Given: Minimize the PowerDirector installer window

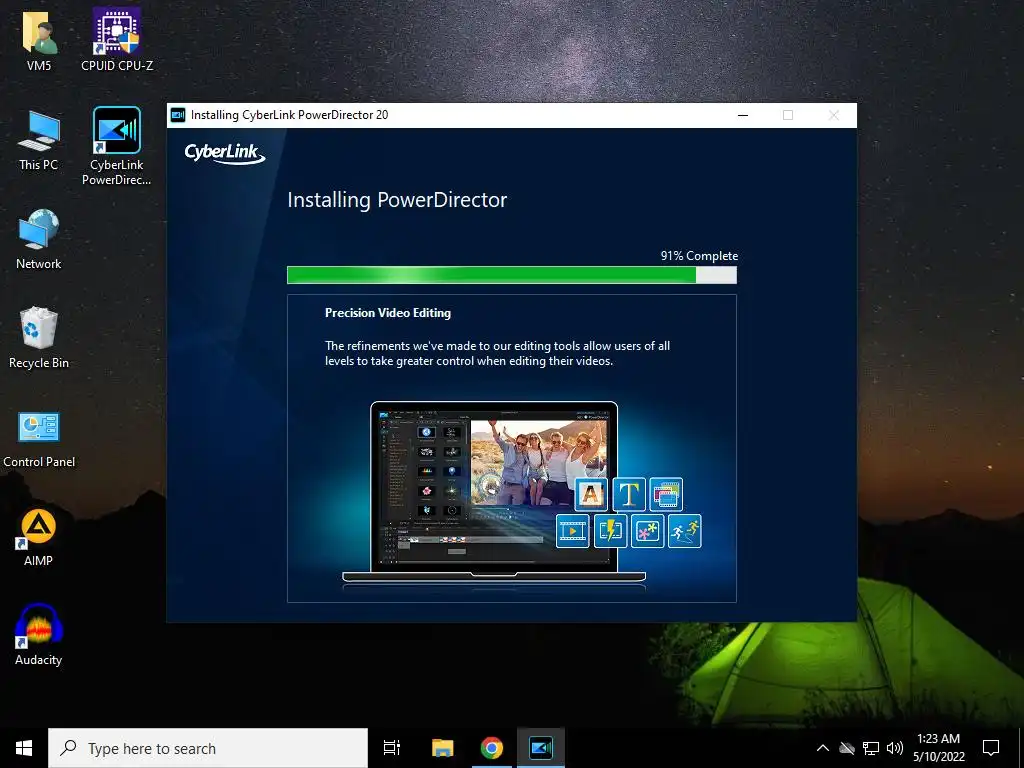Looking at the screenshot, I should (x=743, y=115).
